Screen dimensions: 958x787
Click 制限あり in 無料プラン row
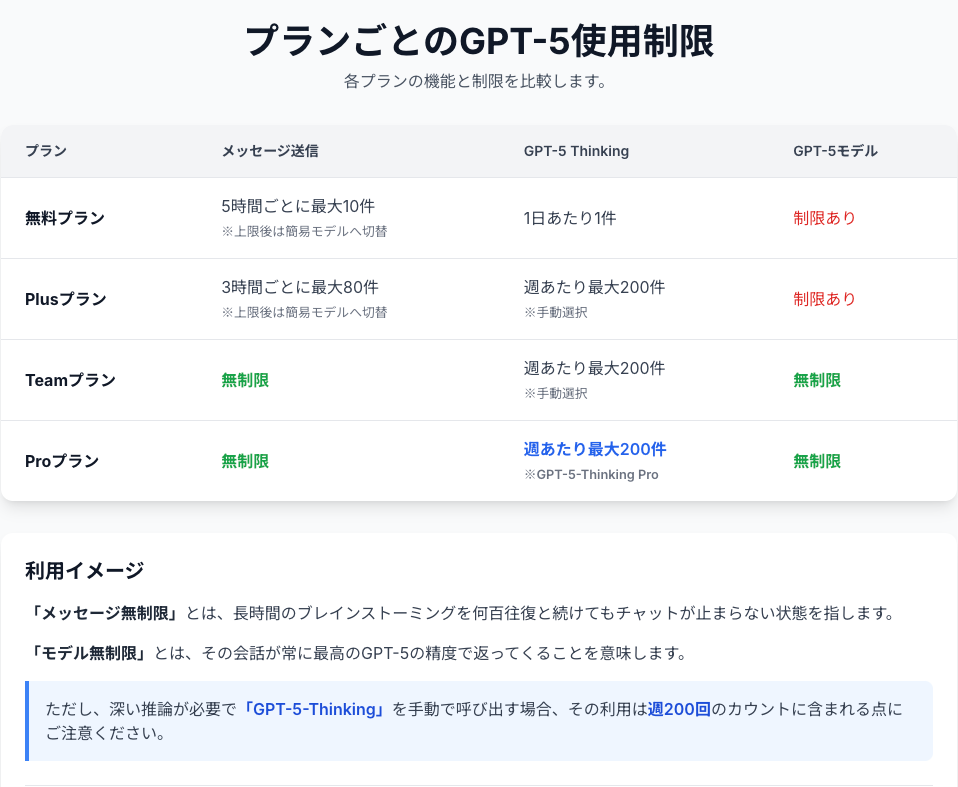tap(824, 218)
